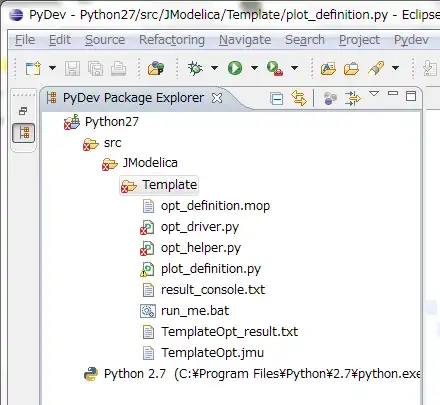Select the src folder
The image size is (440, 405).
pos(112,143)
